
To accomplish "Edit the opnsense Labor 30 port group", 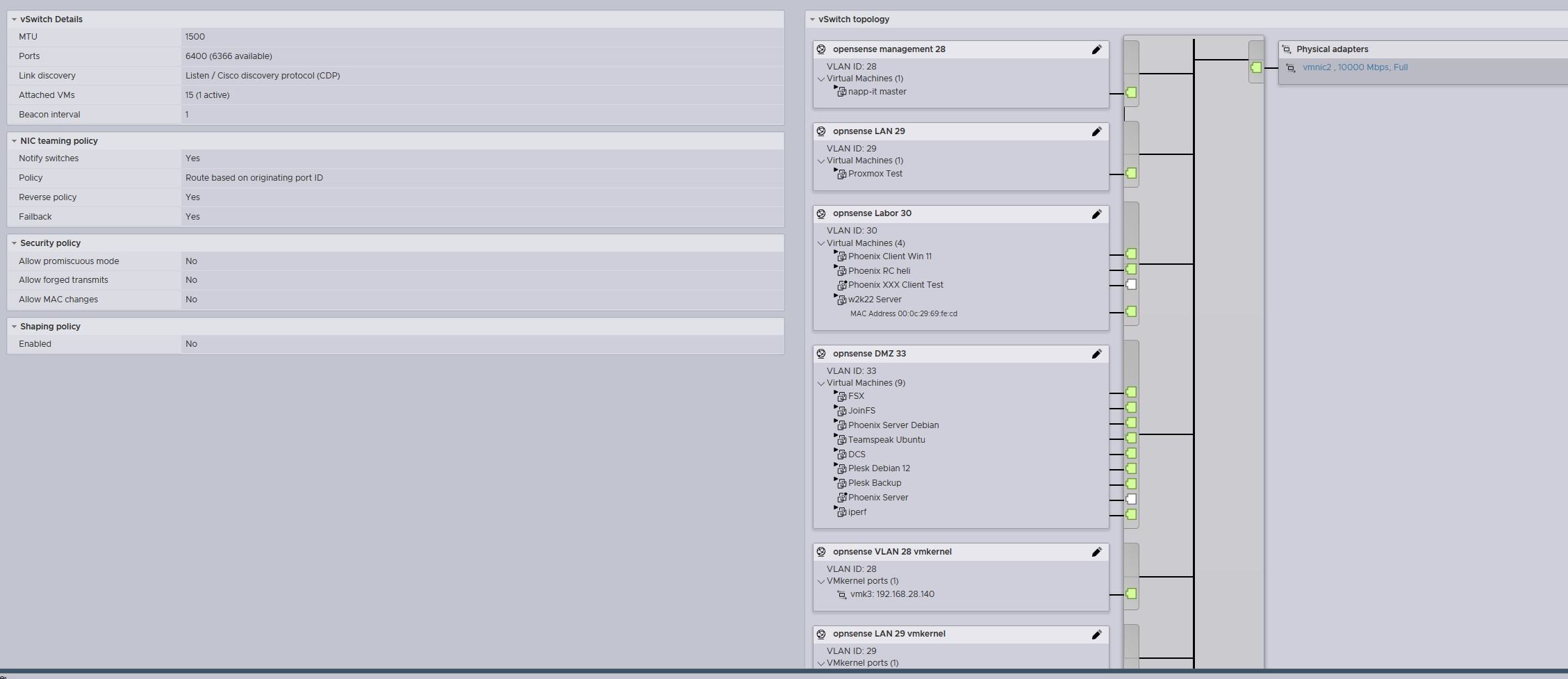I will (x=1096, y=214).
